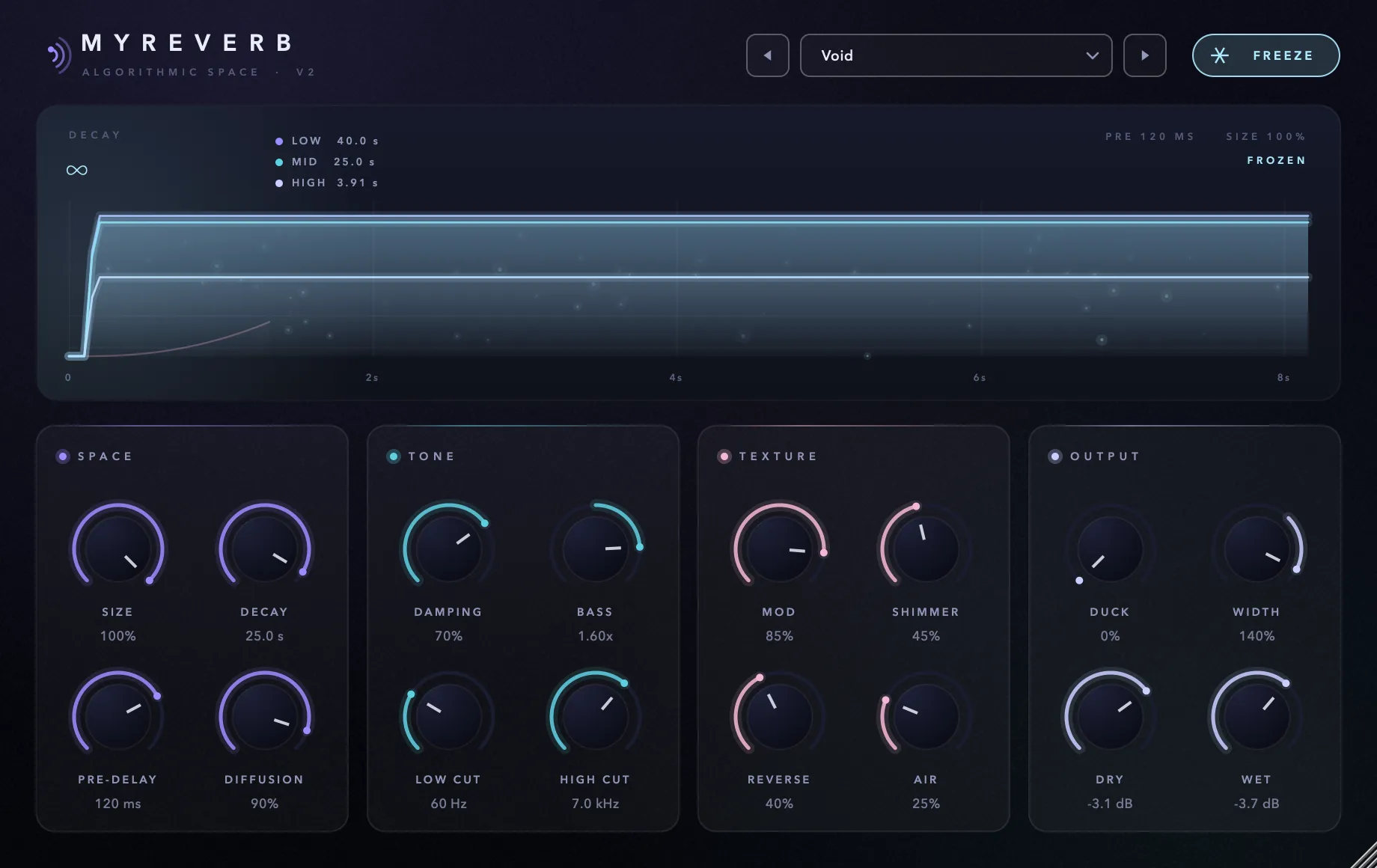Click the DIFFUSION knob

click(x=264, y=716)
